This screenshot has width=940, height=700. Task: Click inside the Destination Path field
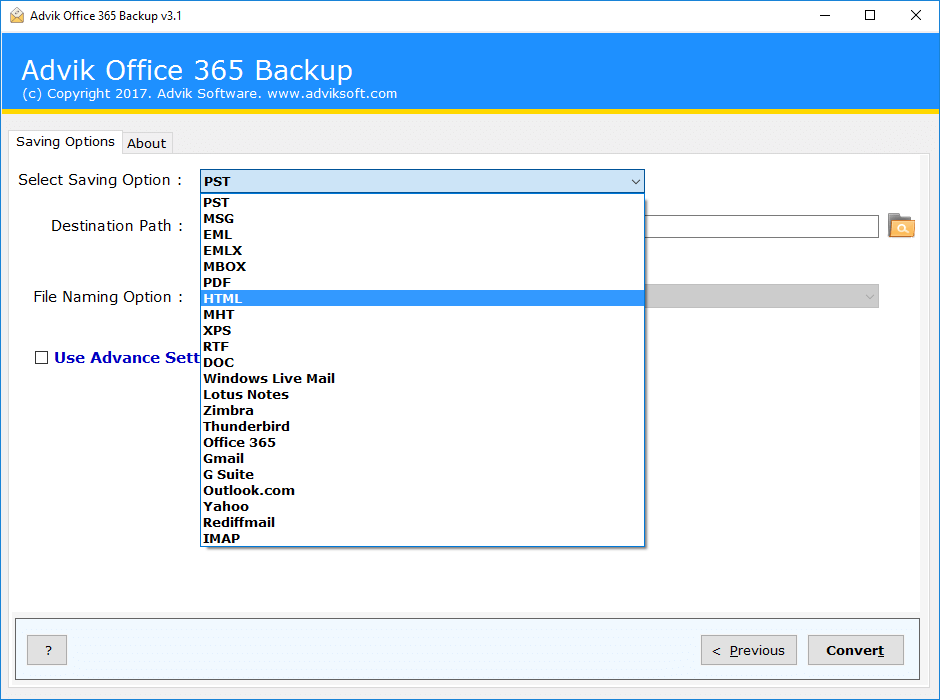coord(760,226)
